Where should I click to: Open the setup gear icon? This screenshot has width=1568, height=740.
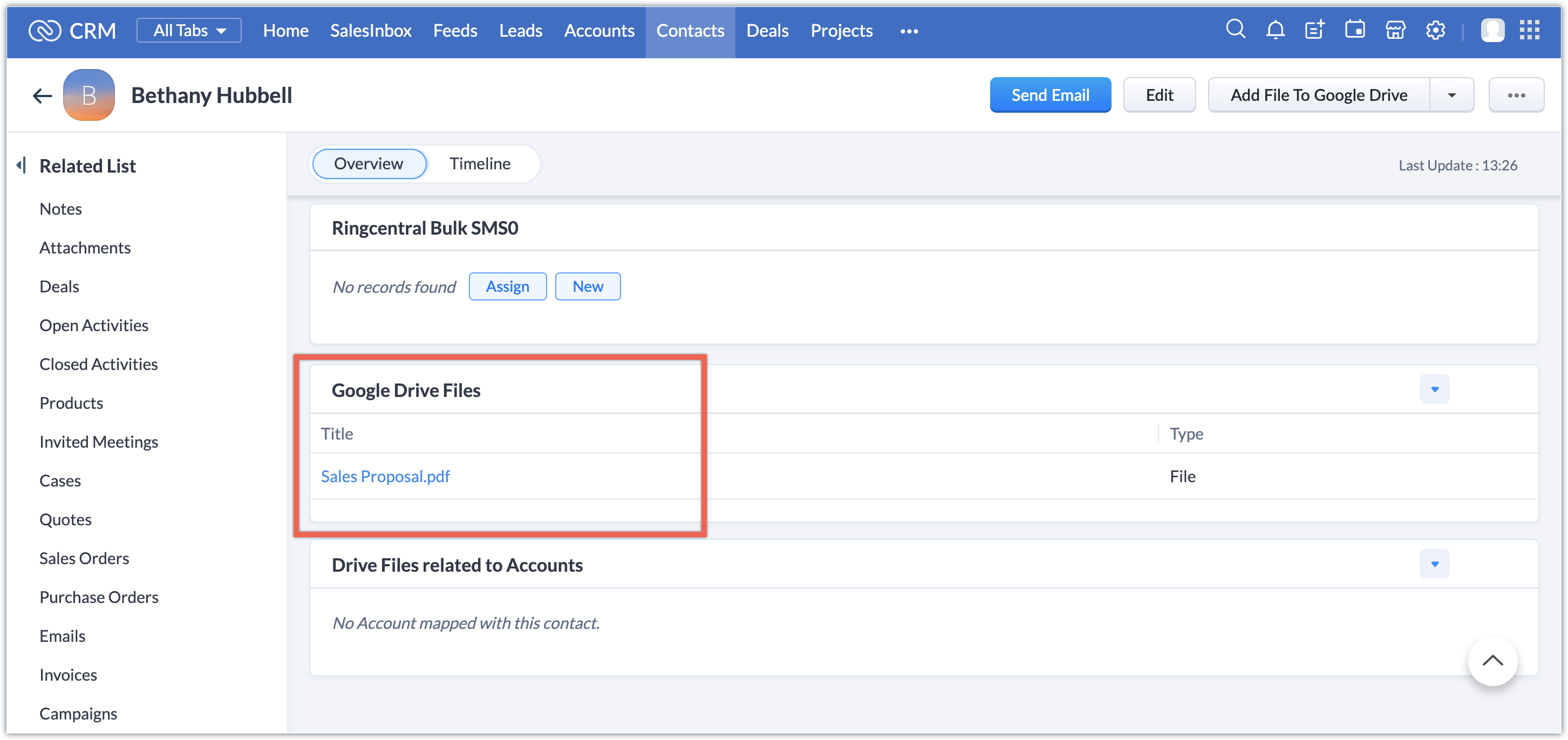1435,29
